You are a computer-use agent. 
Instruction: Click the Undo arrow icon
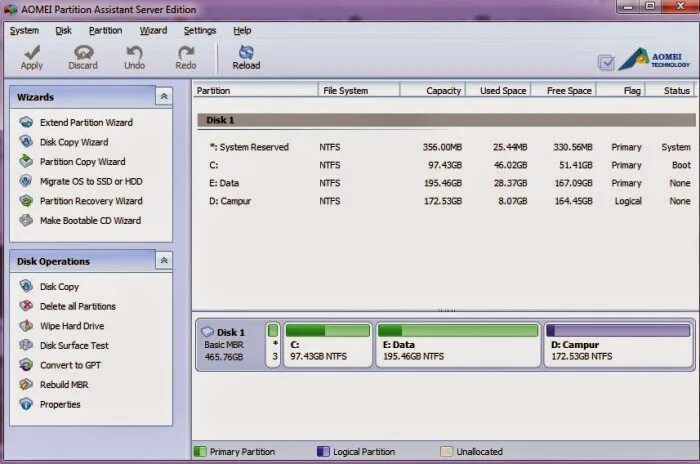click(134, 52)
